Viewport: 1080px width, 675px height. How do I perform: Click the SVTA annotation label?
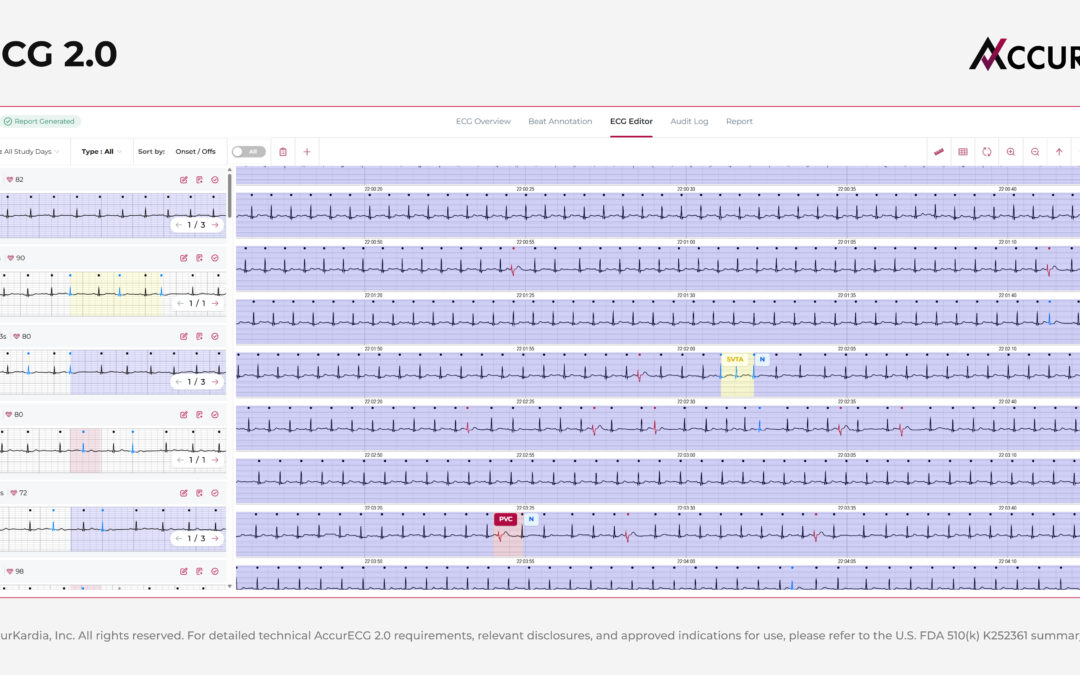[735, 357]
